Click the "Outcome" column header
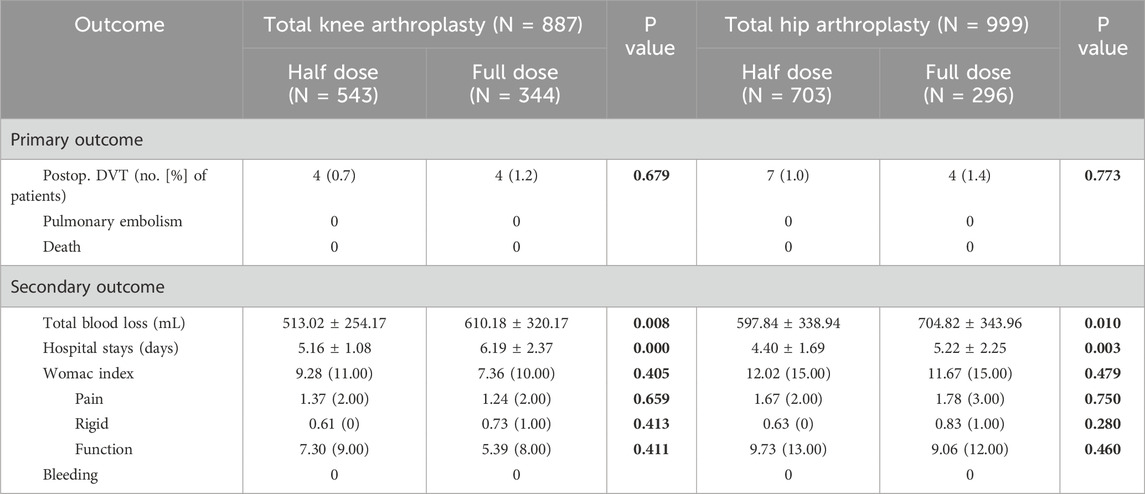This screenshot has width=1145, height=494. [121, 23]
